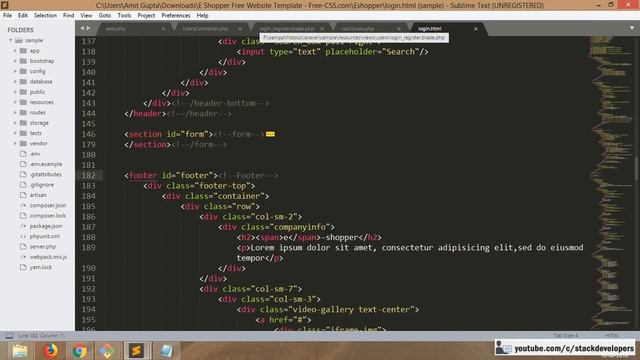
Task: Click the webpack.mix.js file icon
Action: pos(23,257)
